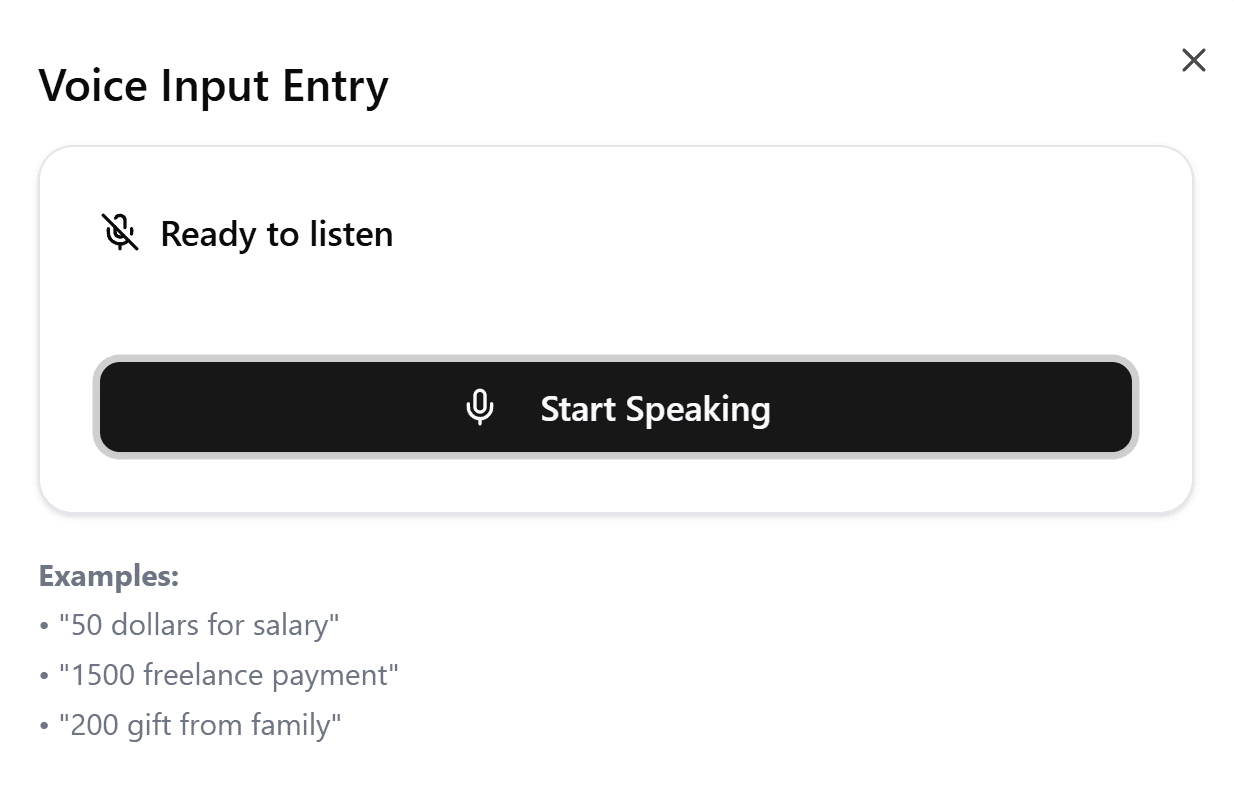Click the word 'Voice' in the title

click(94, 86)
